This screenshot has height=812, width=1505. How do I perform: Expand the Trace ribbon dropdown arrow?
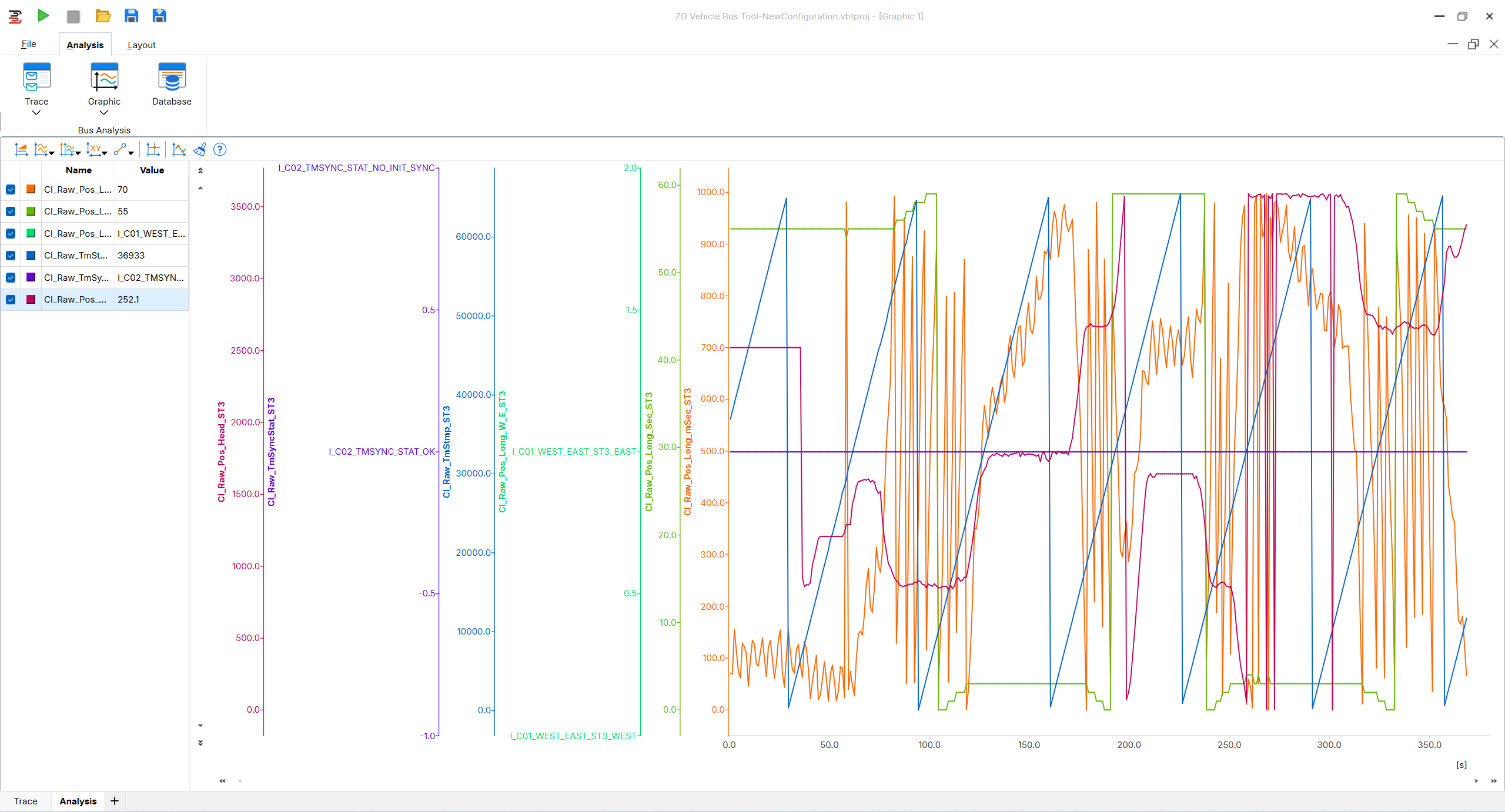tap(36, 113)
